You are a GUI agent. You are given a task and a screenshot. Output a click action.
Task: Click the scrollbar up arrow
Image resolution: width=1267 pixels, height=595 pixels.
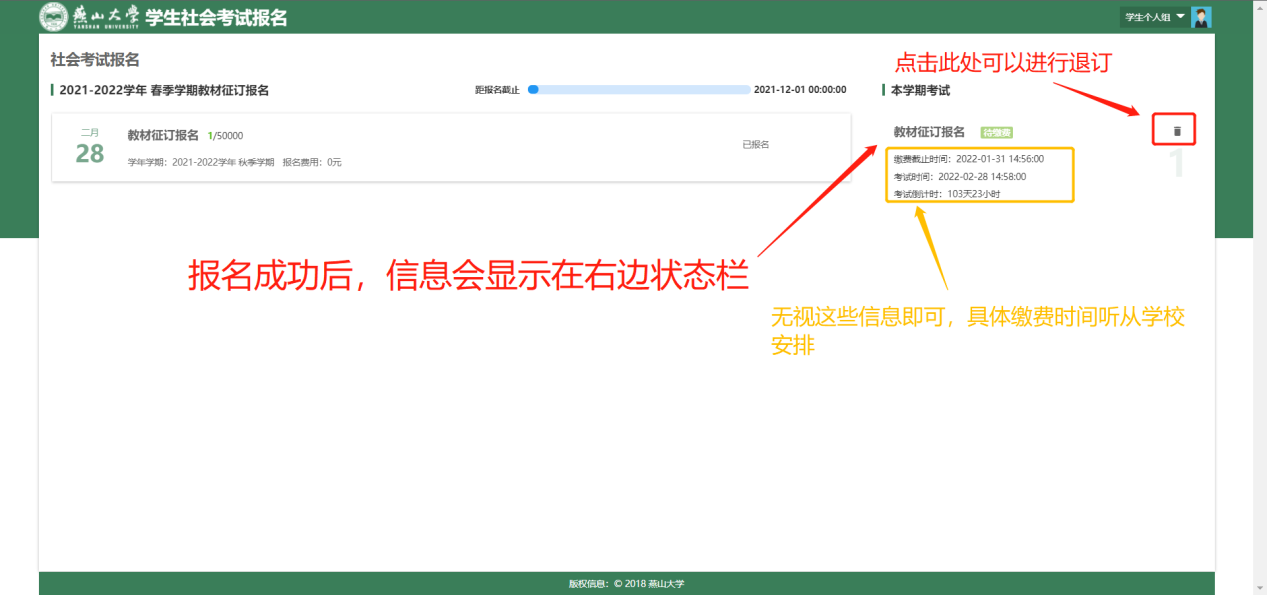[1259, 7]
